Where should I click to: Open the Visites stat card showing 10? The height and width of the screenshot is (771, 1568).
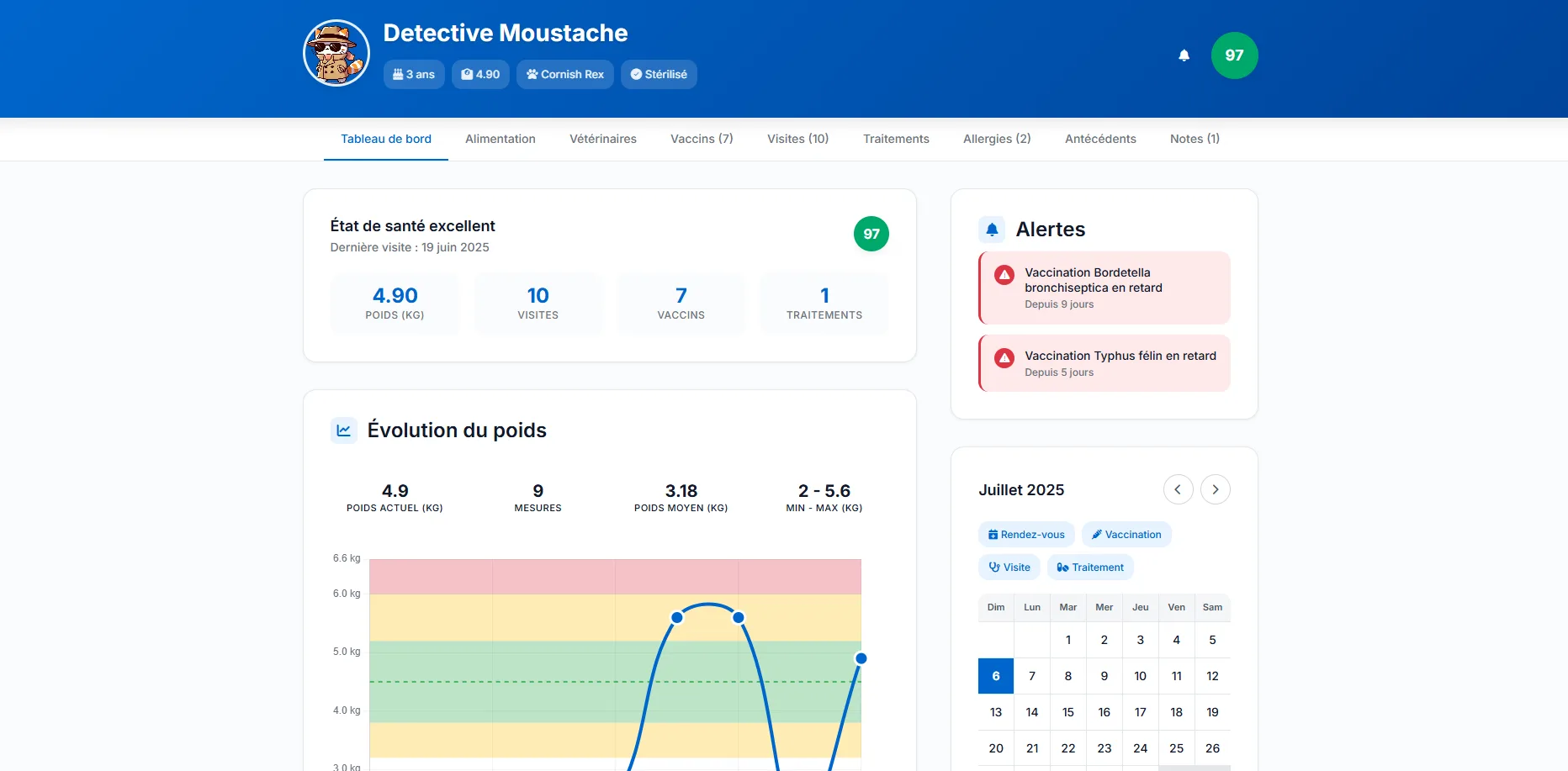click(538, 304)
